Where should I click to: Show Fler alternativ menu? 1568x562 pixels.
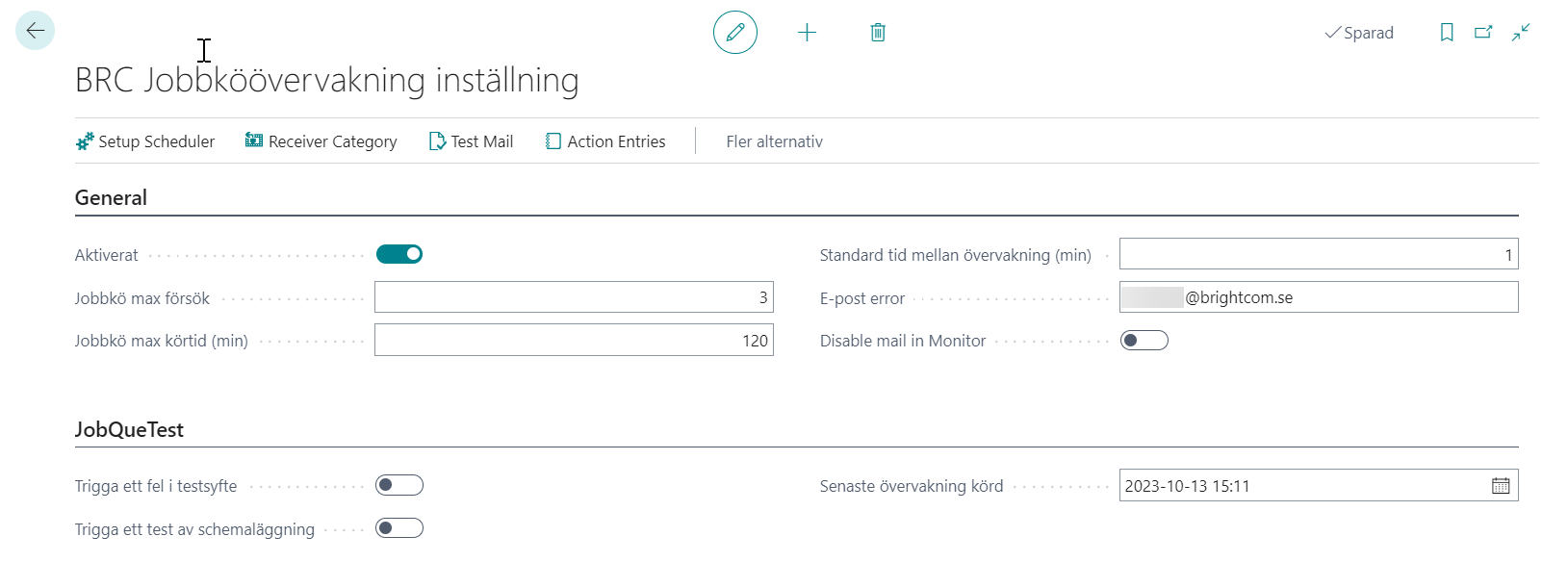coord(775,141)
